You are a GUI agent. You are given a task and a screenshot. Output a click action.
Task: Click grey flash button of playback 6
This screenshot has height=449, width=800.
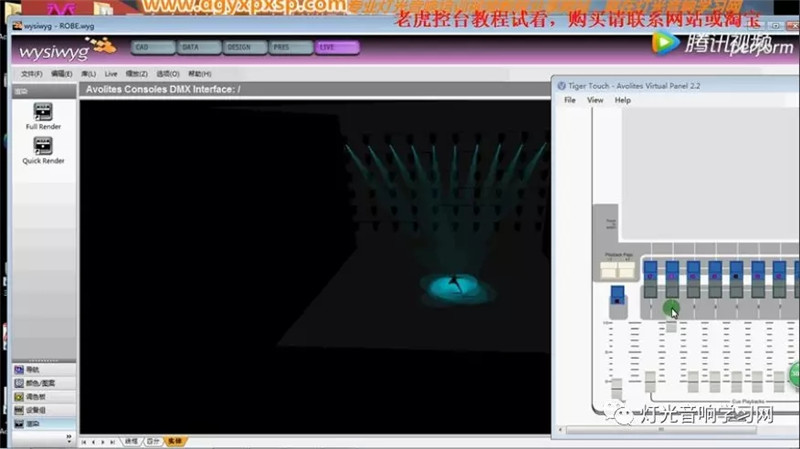pos(758,291)
